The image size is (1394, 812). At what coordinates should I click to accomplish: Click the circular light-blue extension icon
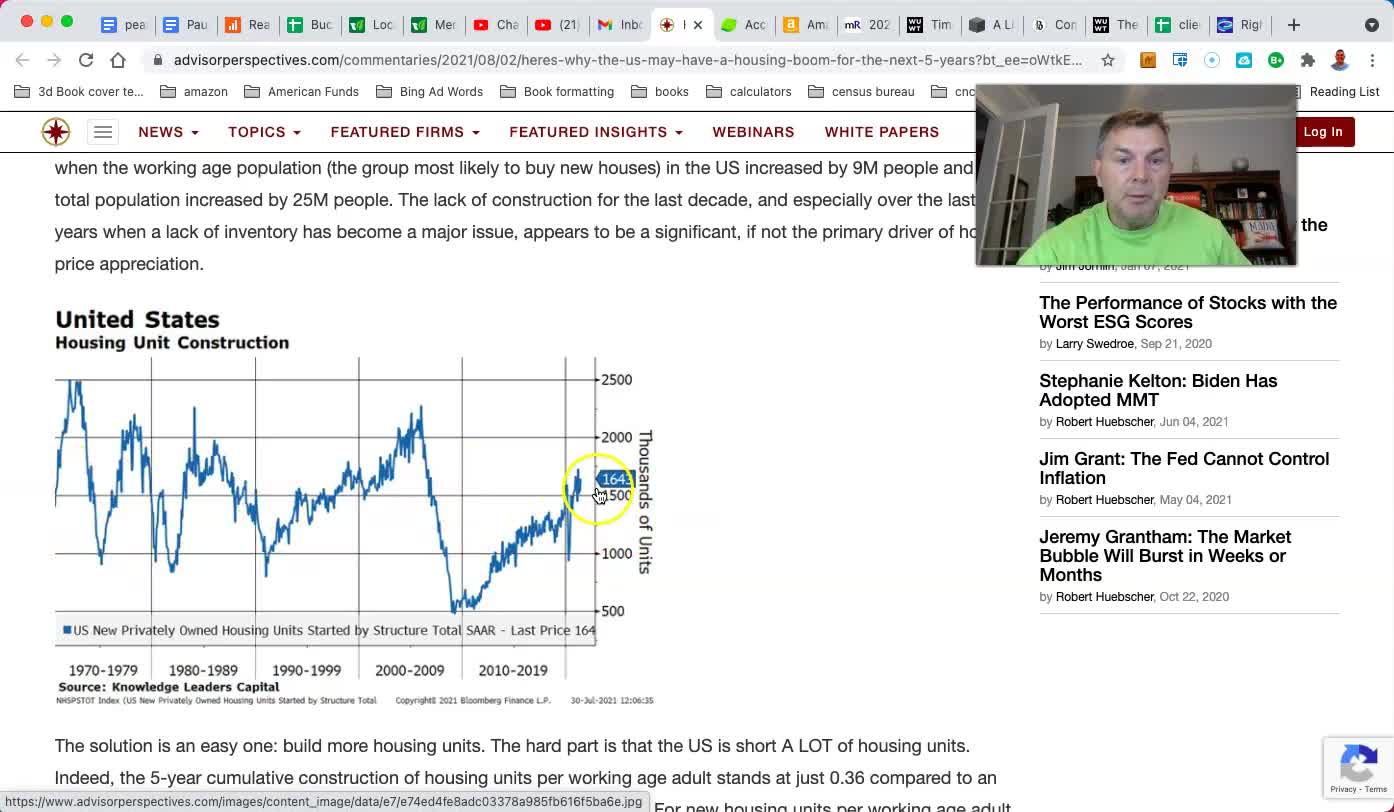[1212, 60]
